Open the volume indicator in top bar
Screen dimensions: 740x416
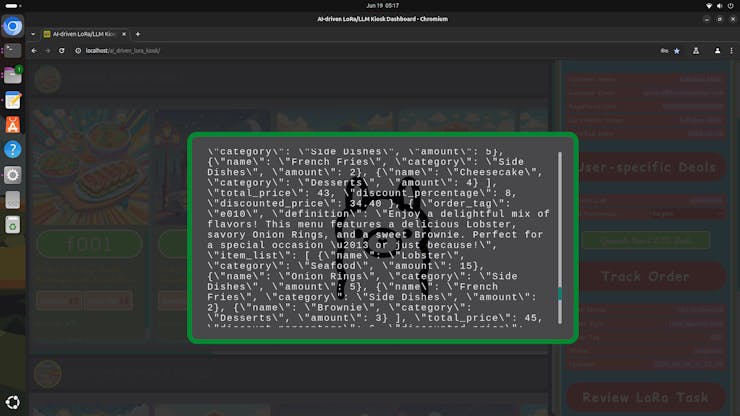[720, 6]
